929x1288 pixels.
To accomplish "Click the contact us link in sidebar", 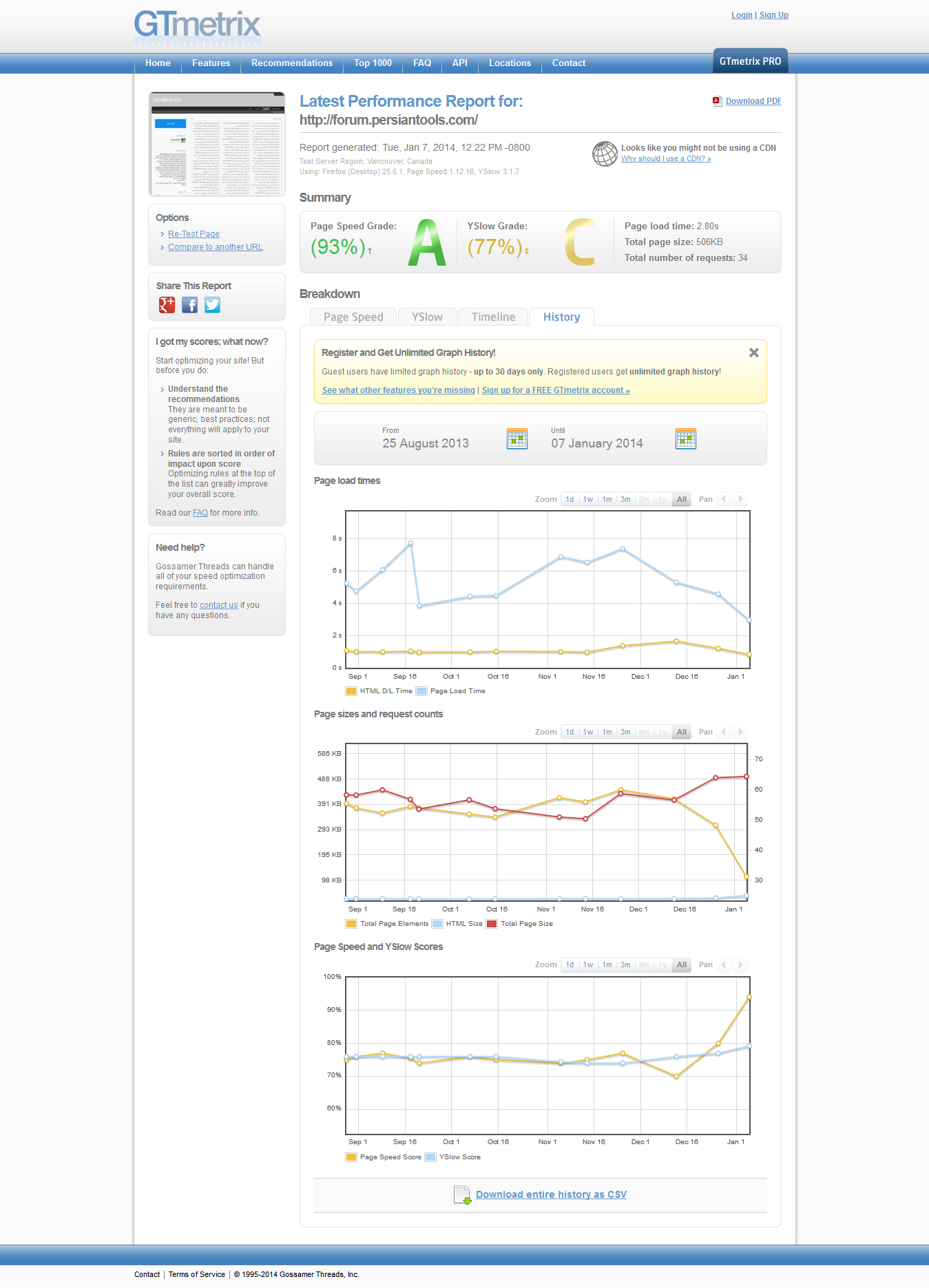I will [219, 605].
